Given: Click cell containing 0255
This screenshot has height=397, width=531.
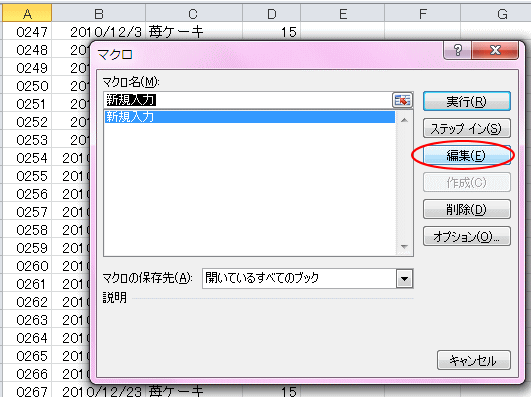Looking at the screenshot, I should pos(27,176).
